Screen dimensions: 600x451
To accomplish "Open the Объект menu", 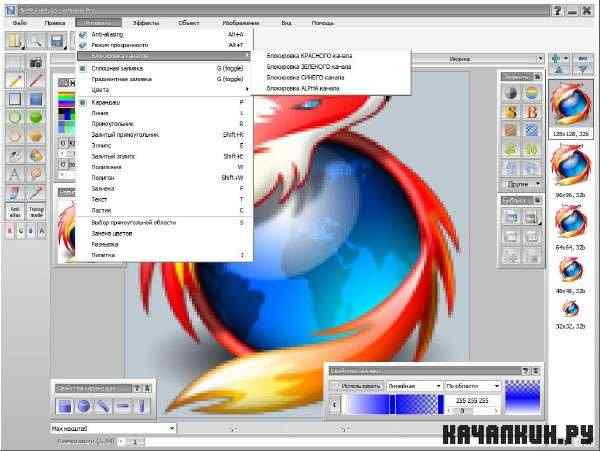I will [189, 23].
